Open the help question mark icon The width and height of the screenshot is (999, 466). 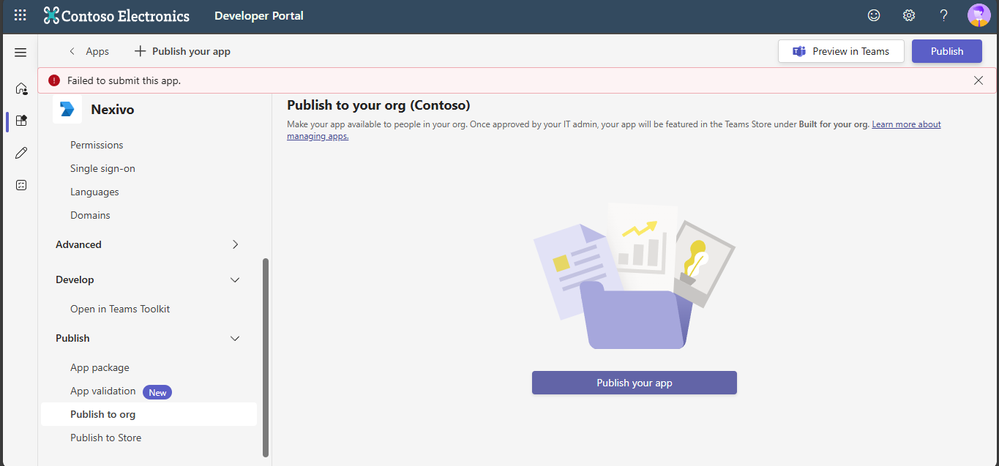pyautogui.click(x=944, y=15)
